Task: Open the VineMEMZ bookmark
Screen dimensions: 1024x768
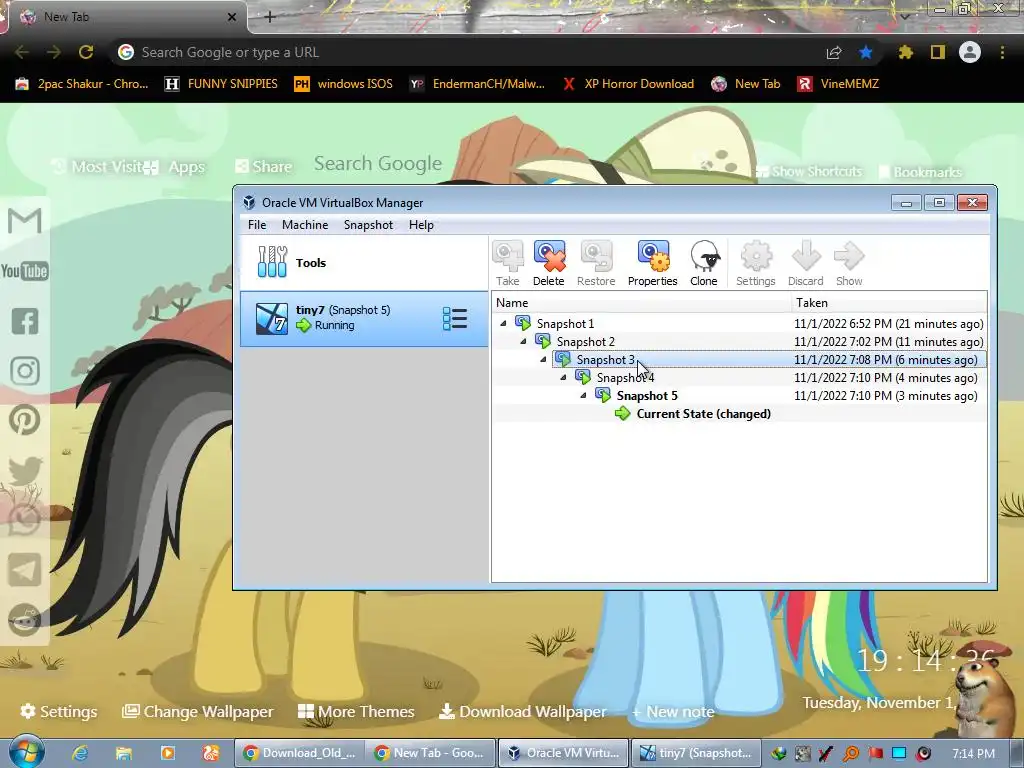Action: [838, 84]
